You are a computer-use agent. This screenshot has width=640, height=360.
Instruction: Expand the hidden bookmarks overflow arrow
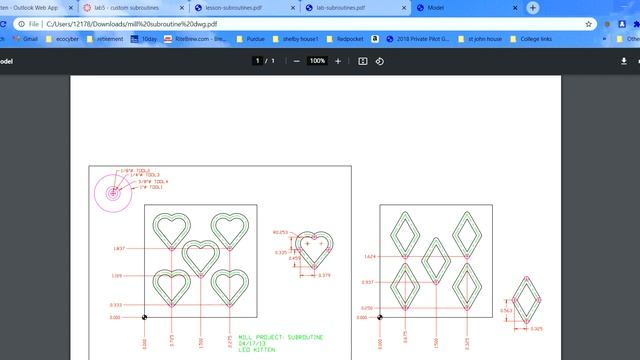click(x=604, y=39)
